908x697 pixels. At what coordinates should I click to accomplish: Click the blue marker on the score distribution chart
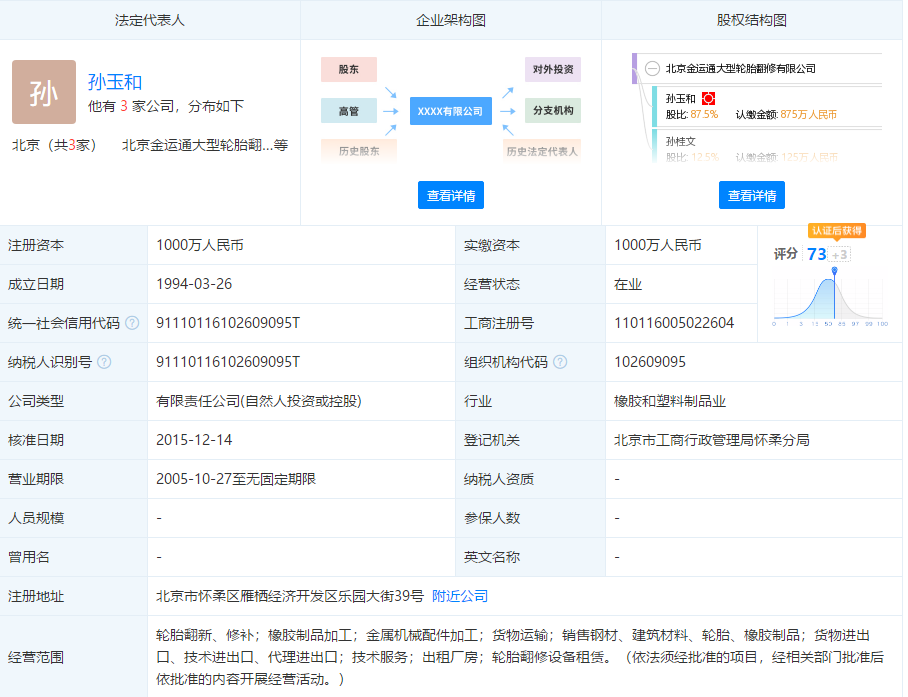834,270
